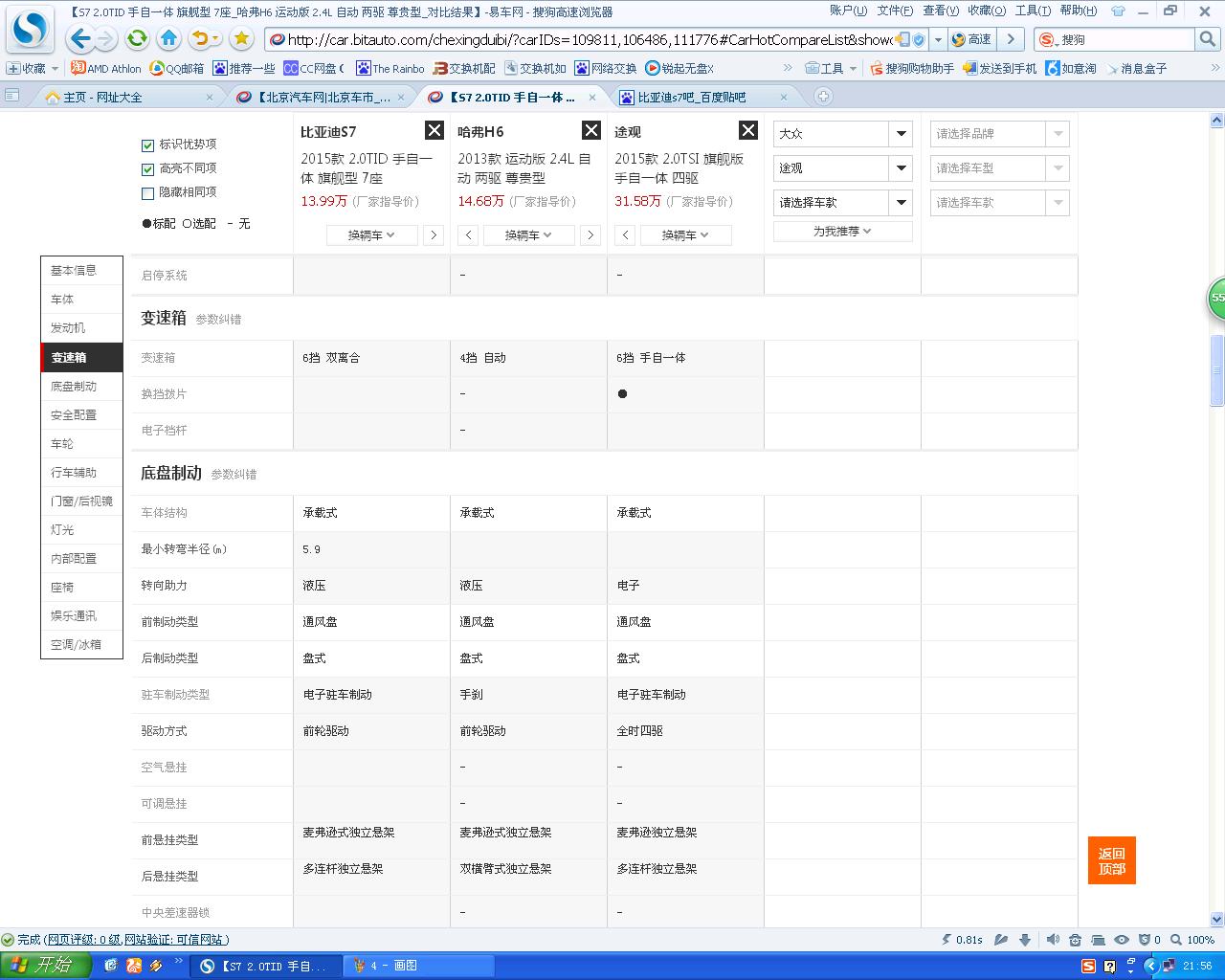Image resolution: width=1225 pixels, height=980 pixels.
Task: Click the 发送到手机 toolbar item
Action: [x=1000, y=69]
